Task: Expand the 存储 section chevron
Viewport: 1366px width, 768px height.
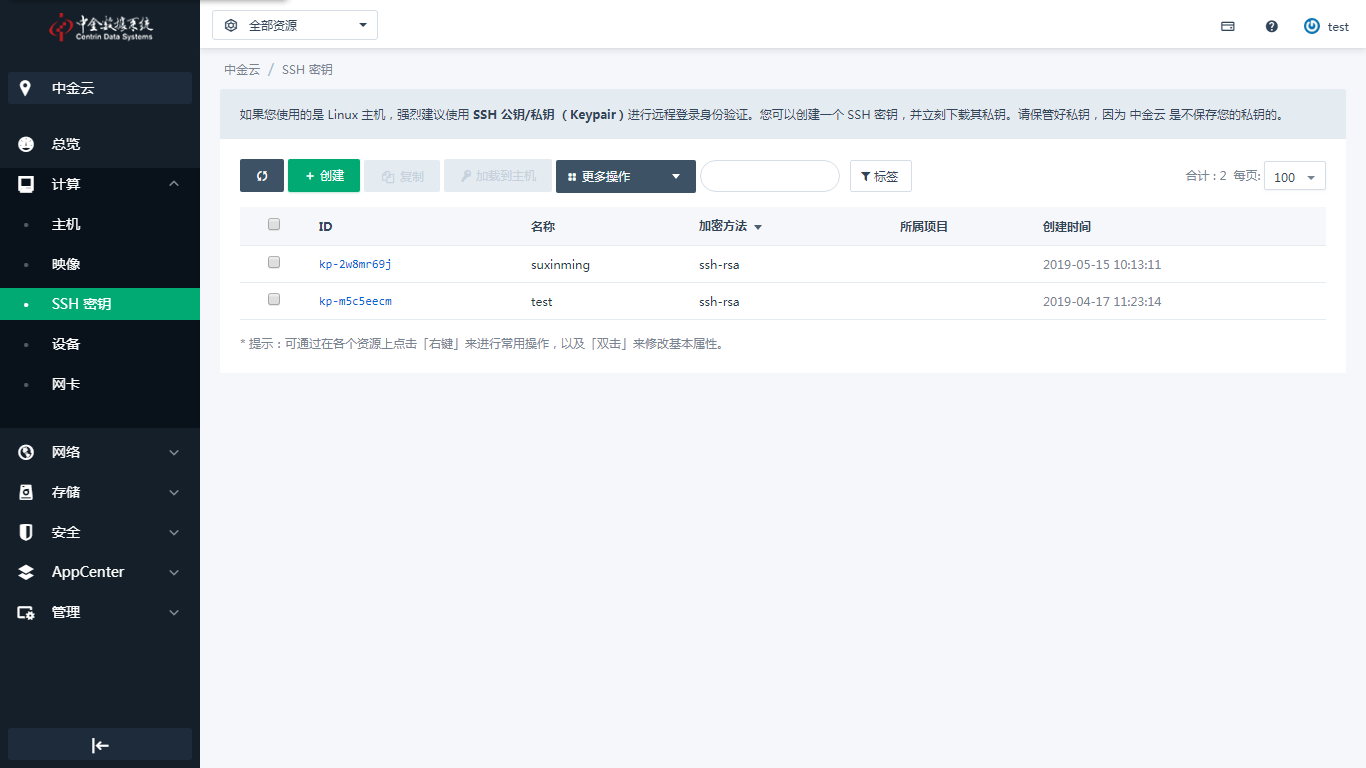Action: point(174,493)
